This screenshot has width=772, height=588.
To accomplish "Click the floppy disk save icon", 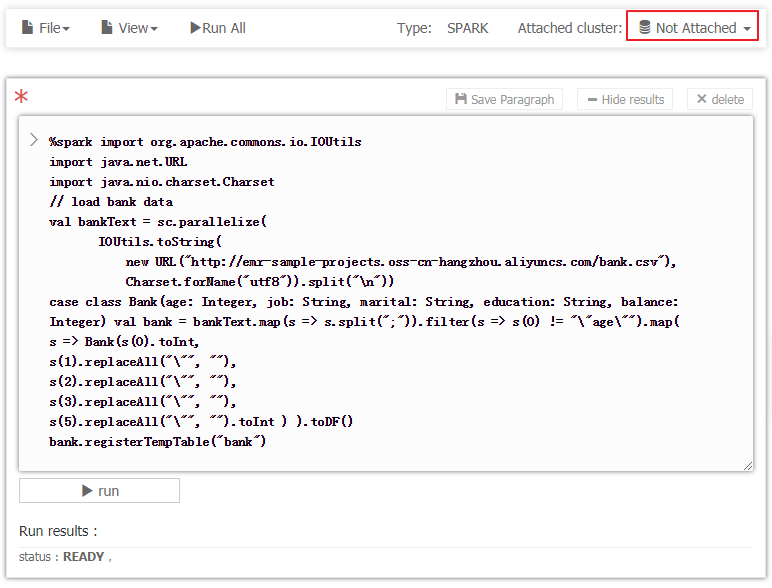I will point(461,99).
